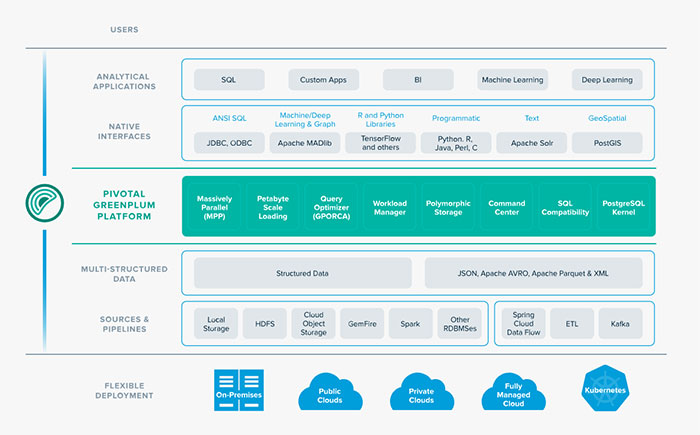Click the Public Clouds cloud icon

(329, 392)
